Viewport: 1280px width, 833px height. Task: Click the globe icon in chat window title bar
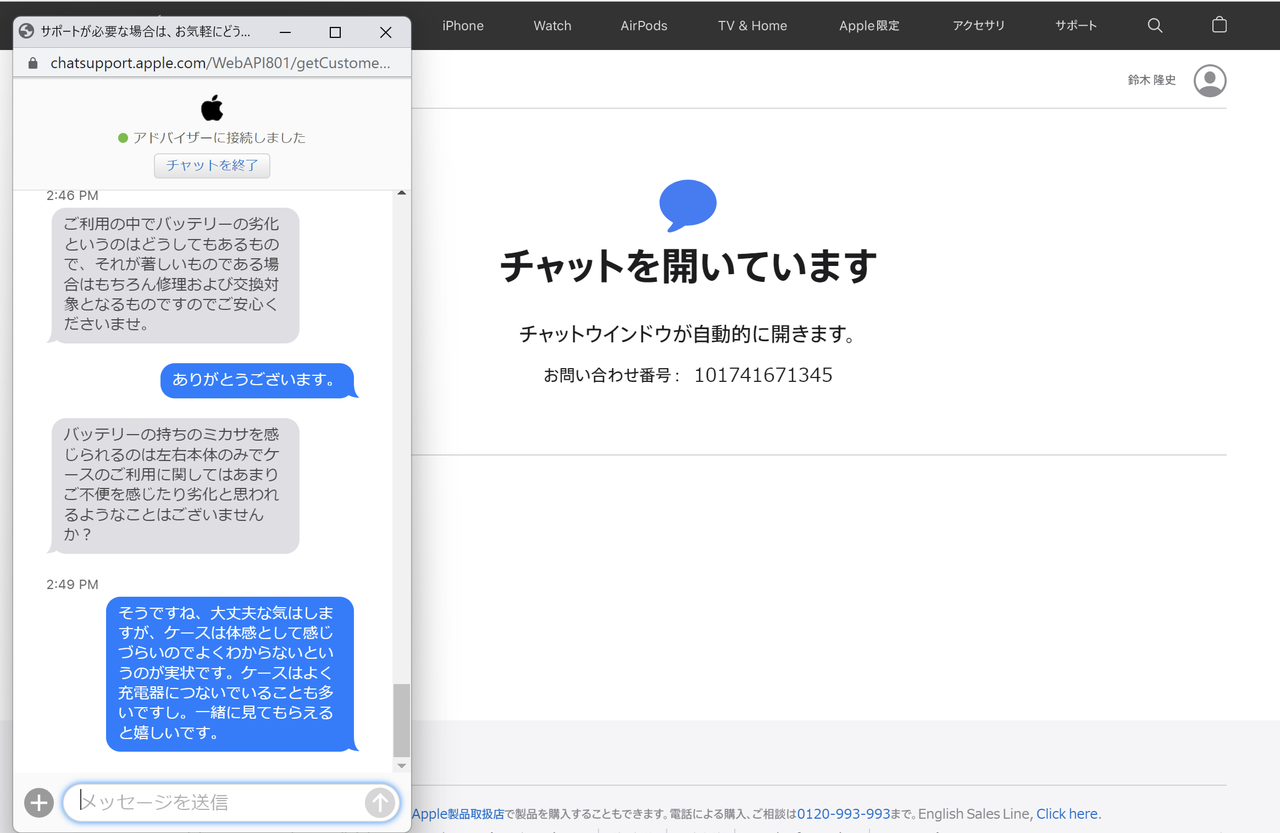[x=27, y=32]
